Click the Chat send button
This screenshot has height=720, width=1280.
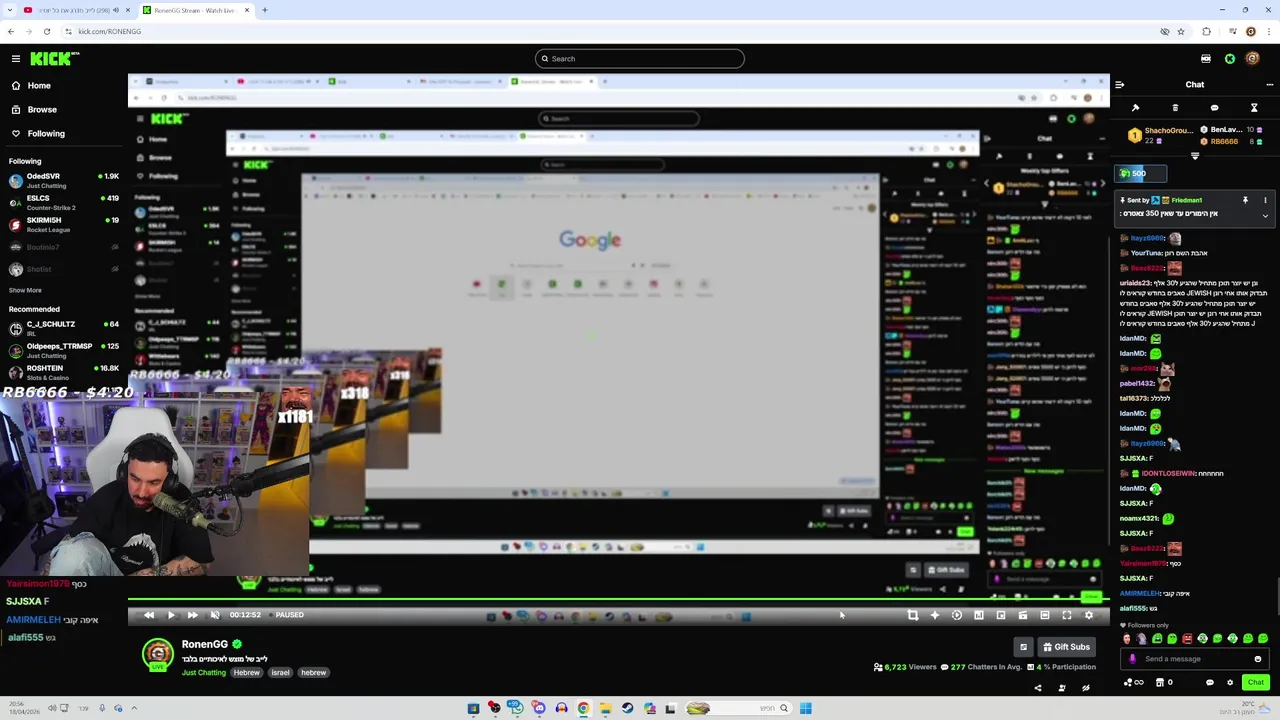coord(1256,683)
